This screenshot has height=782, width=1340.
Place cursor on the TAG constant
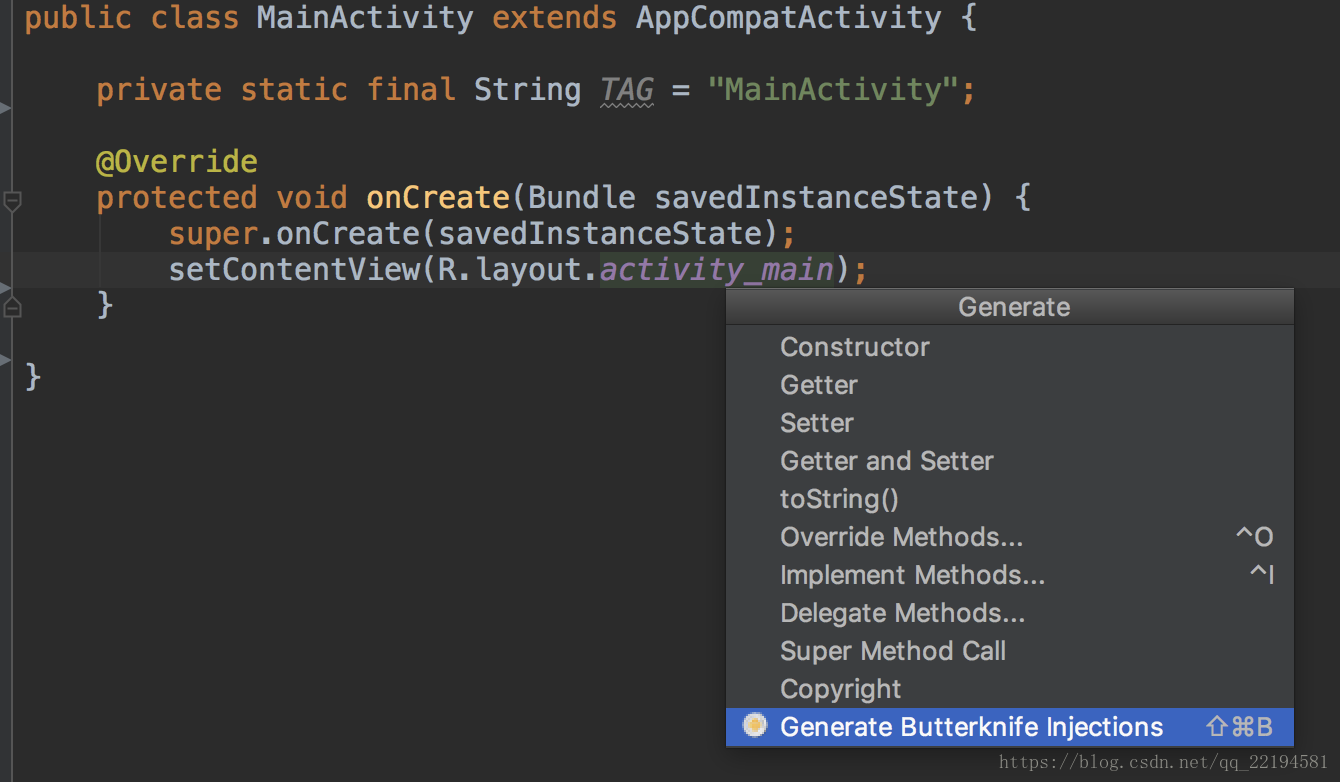pos(626,90)
